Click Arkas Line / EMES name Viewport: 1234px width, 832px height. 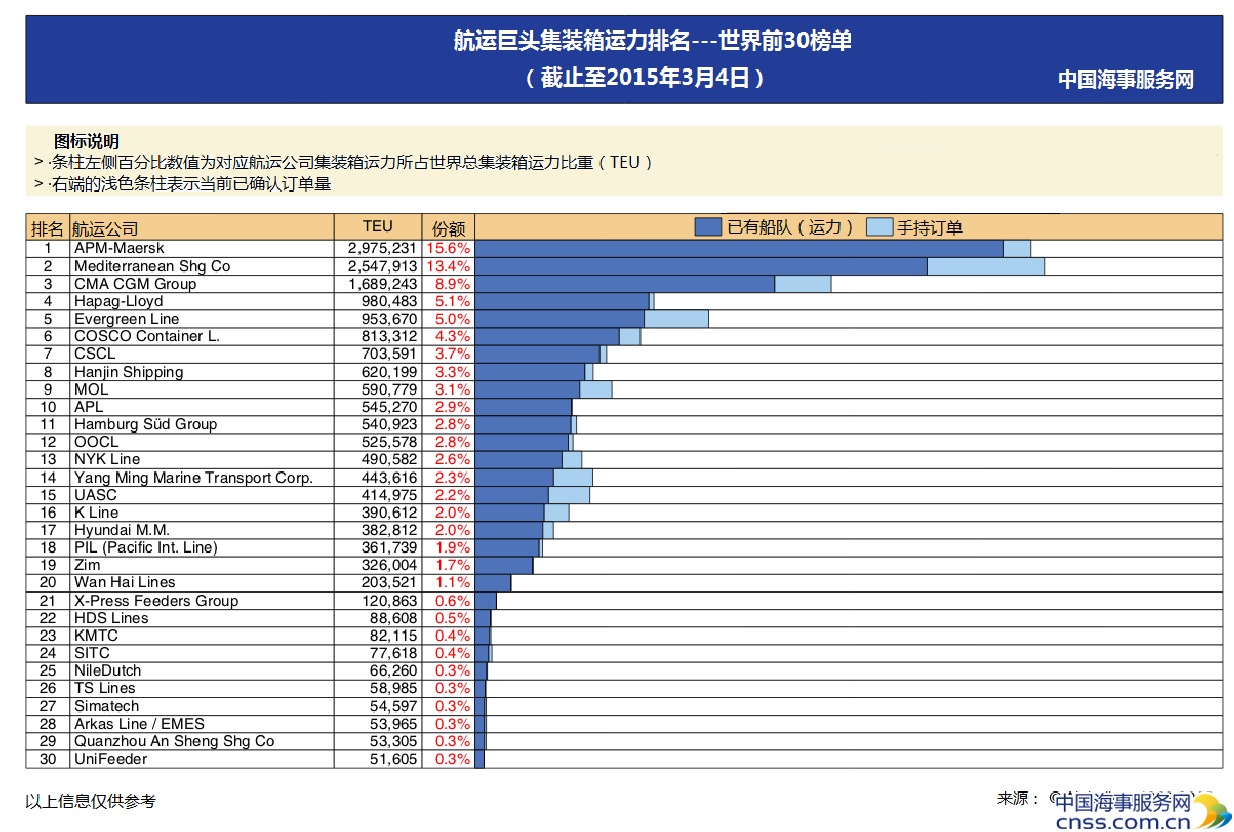[139, 724]
